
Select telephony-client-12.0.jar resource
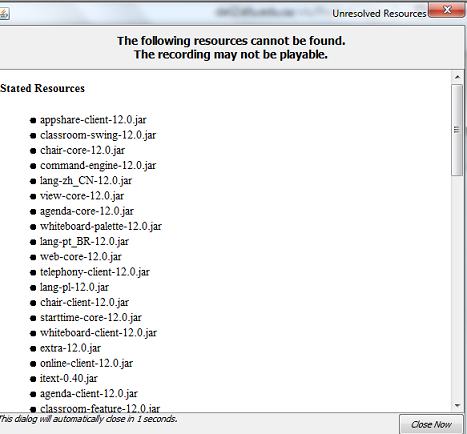coord(95,272)
